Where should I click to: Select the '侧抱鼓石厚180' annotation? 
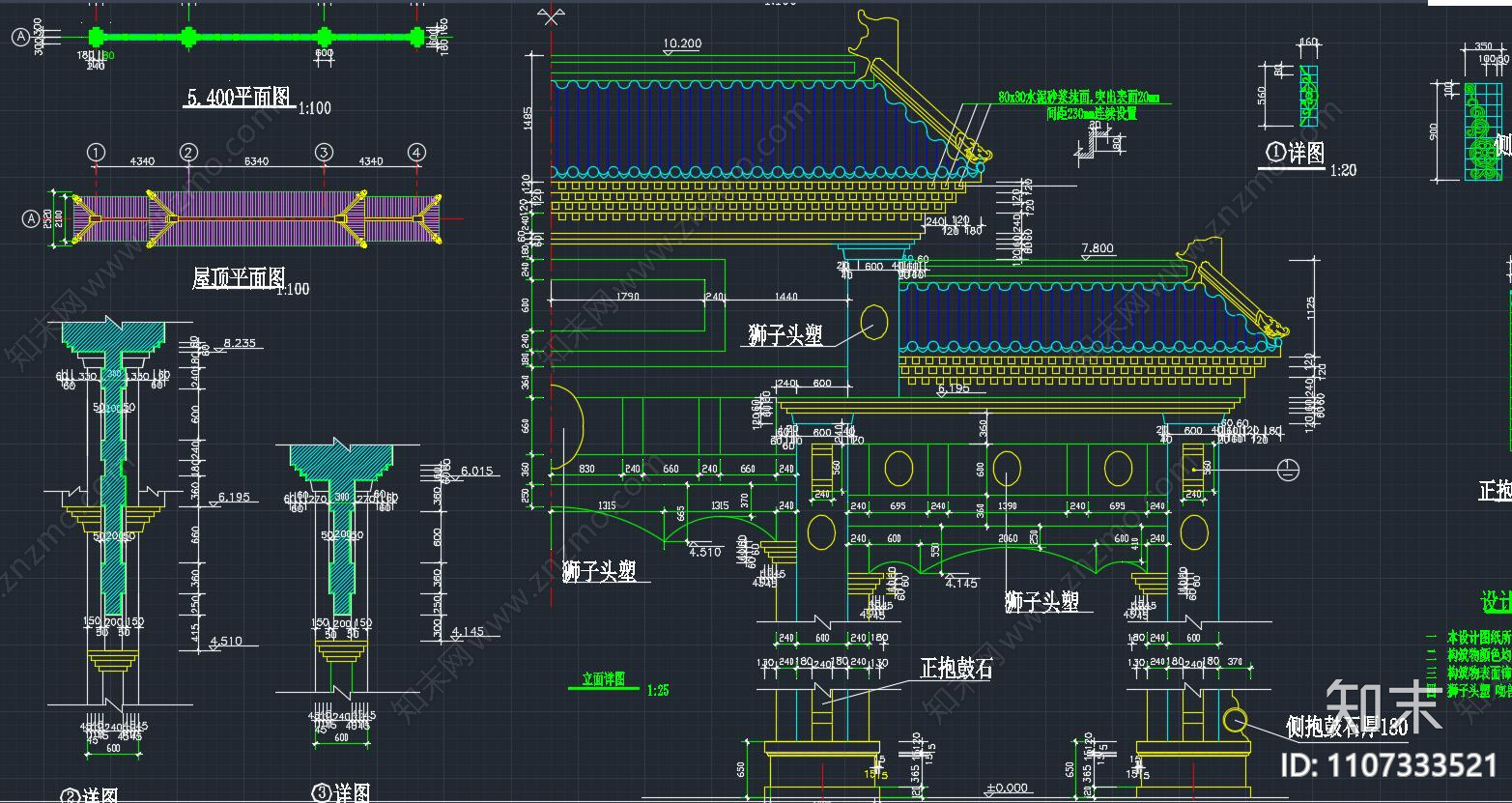(1347, 727)
